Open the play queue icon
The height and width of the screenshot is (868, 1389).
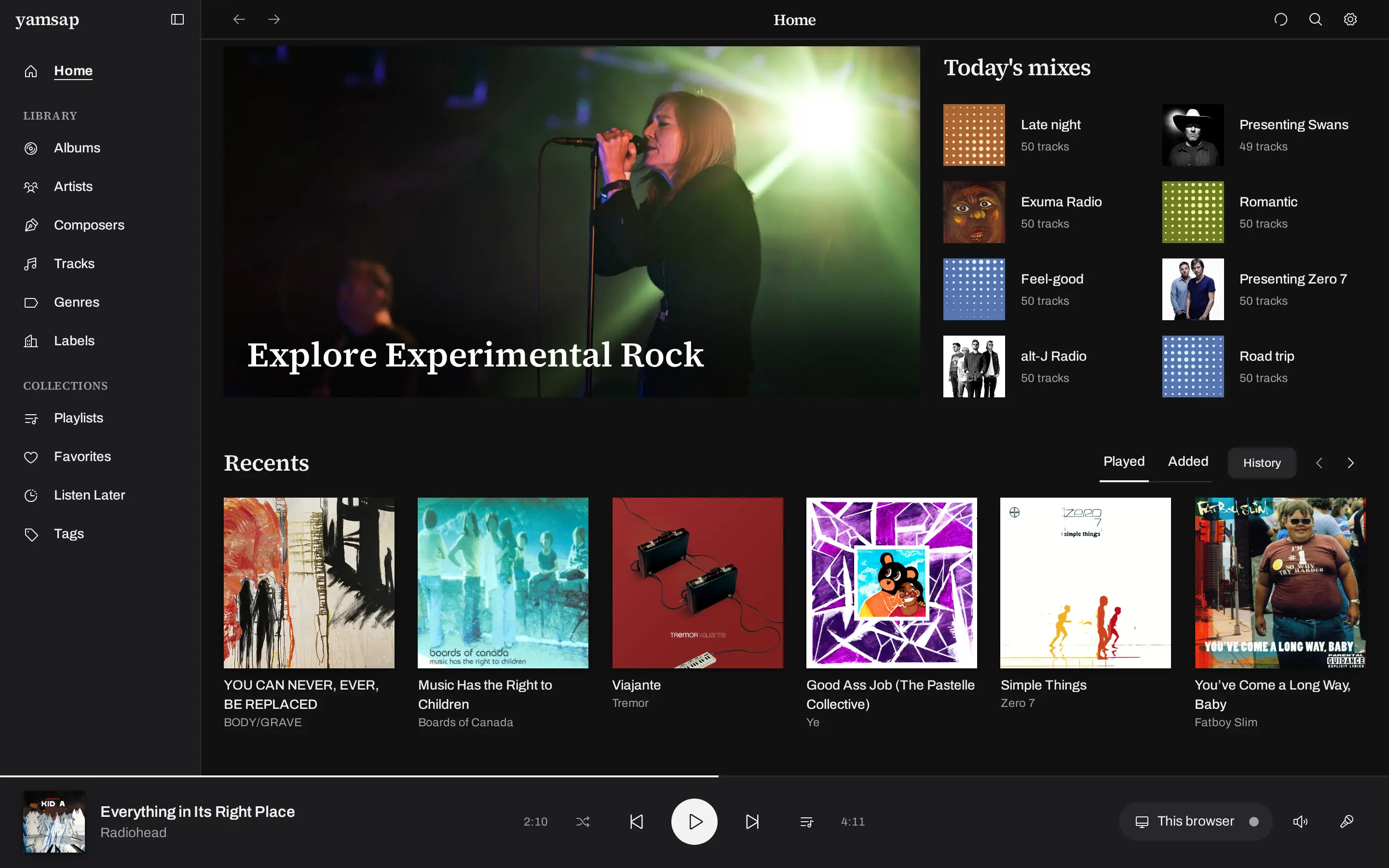(806, 822)
